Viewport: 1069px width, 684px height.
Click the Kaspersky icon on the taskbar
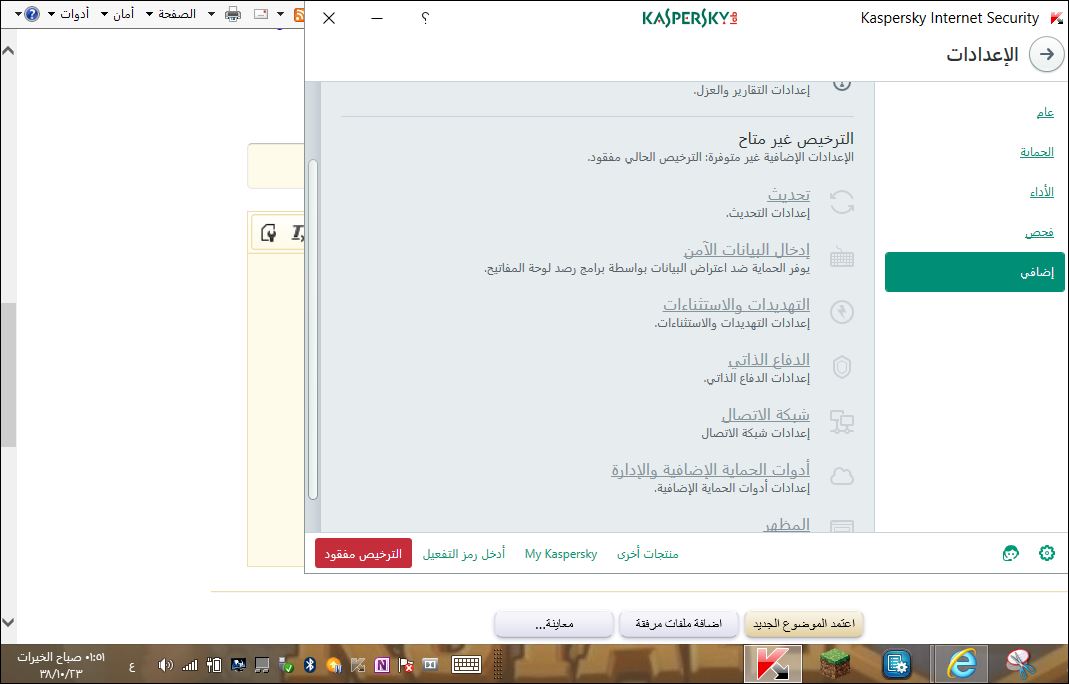(771, 664)
